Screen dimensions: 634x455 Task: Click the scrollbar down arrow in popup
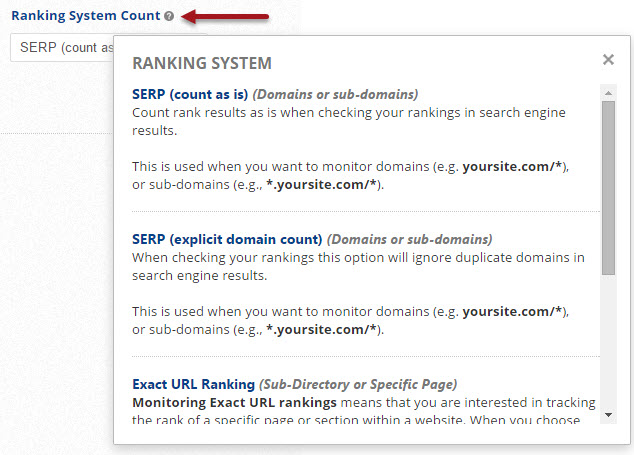(x=607, y=412)
